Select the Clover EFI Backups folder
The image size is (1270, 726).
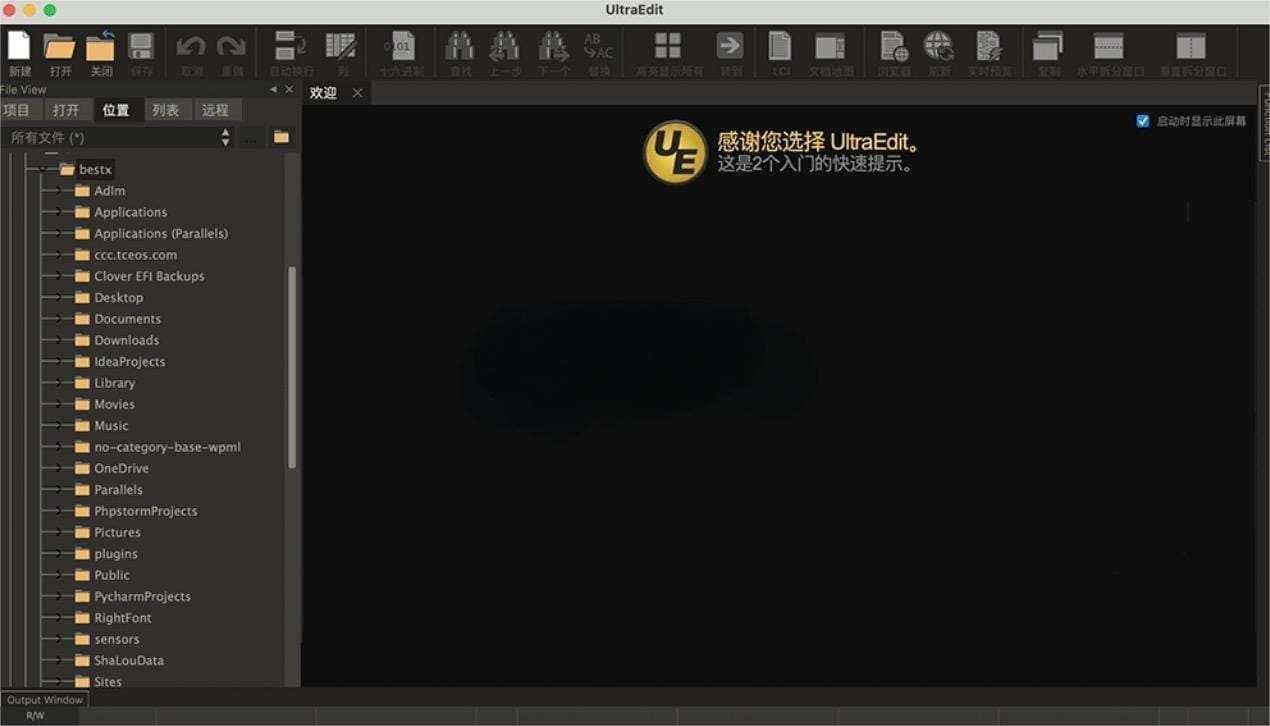pos(149,276)
